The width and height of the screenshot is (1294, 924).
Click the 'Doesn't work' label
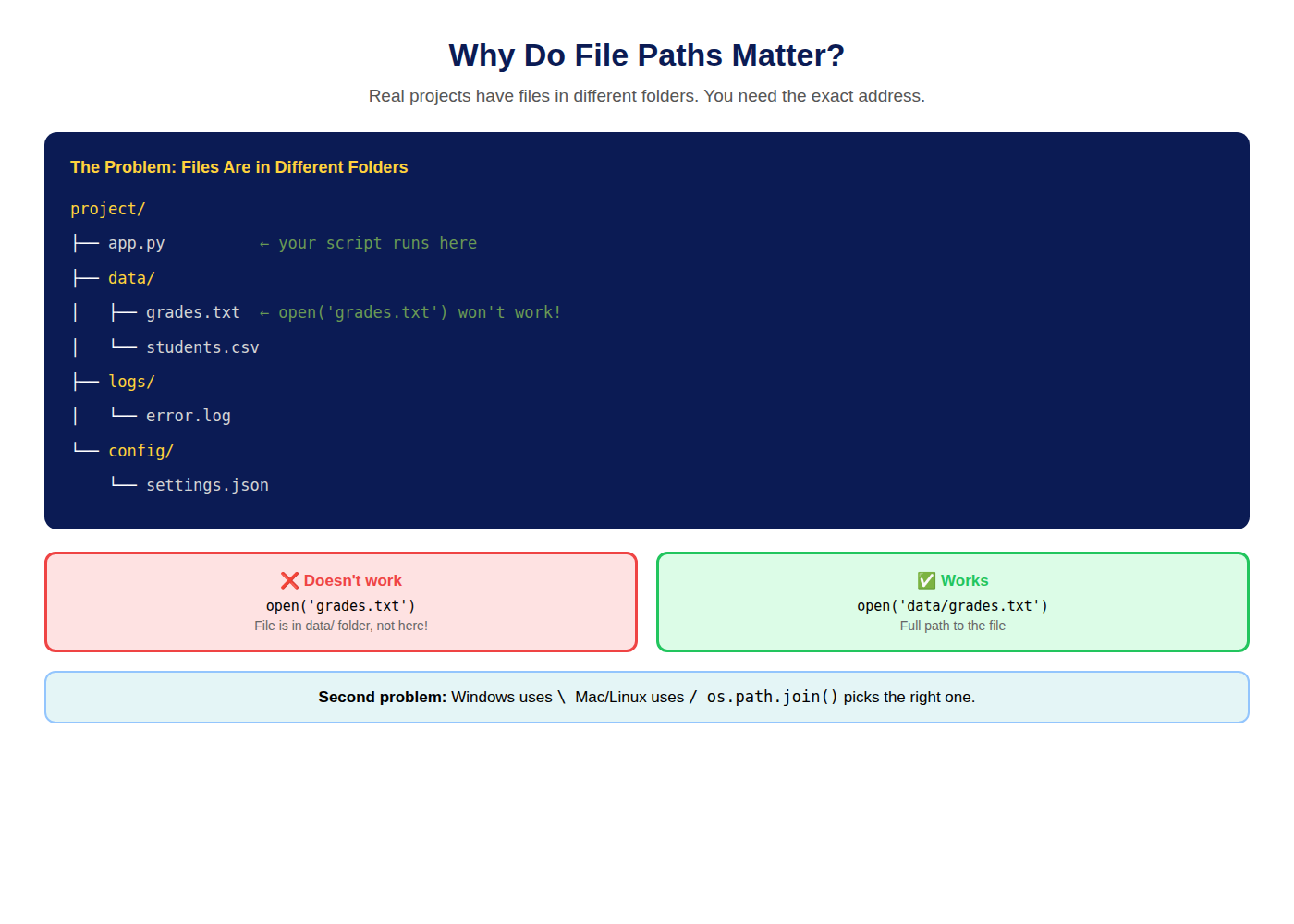coord(353,580)
